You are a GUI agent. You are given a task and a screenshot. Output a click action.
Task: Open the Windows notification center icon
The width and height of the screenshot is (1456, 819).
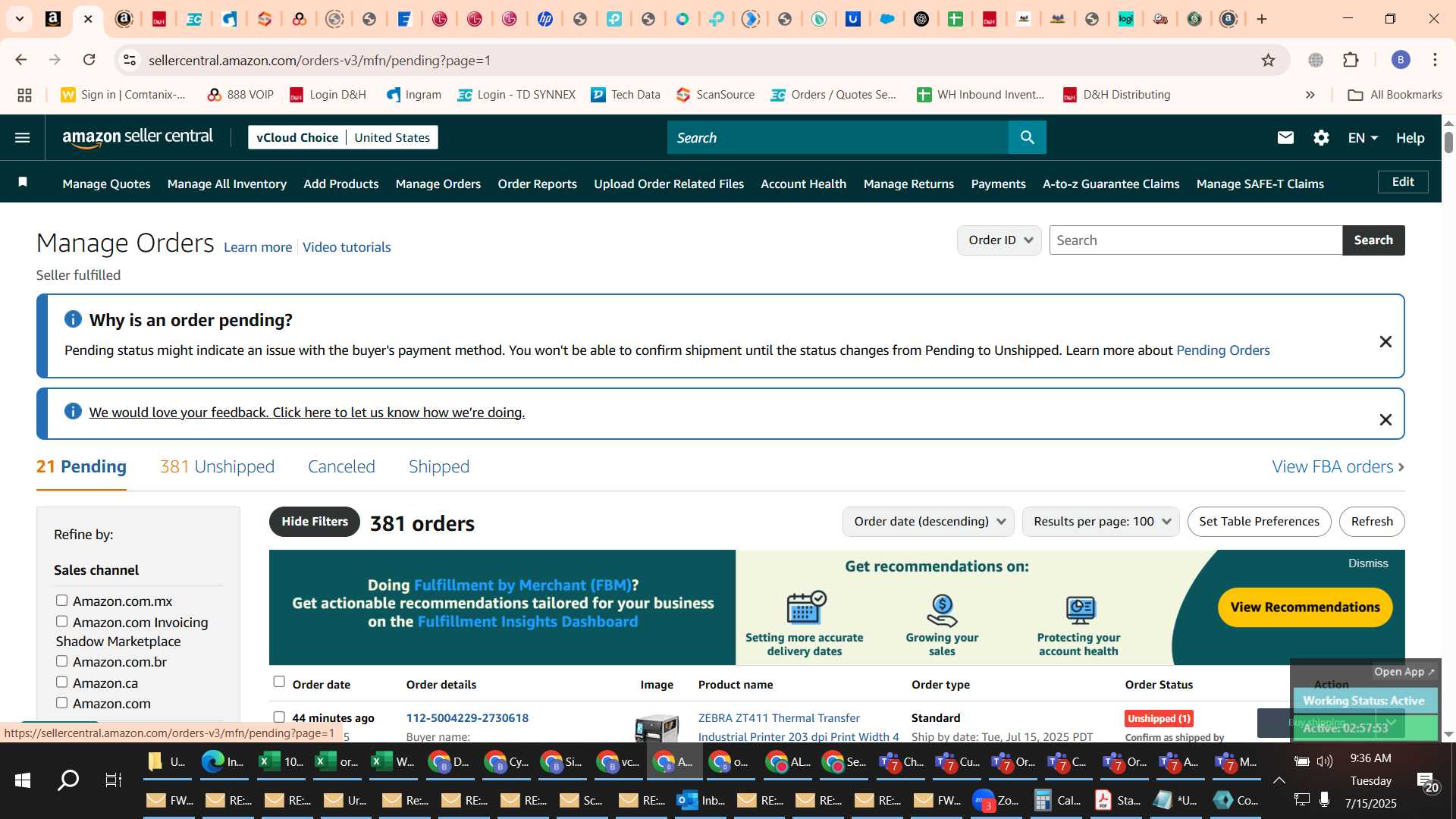pos(1426,781)
